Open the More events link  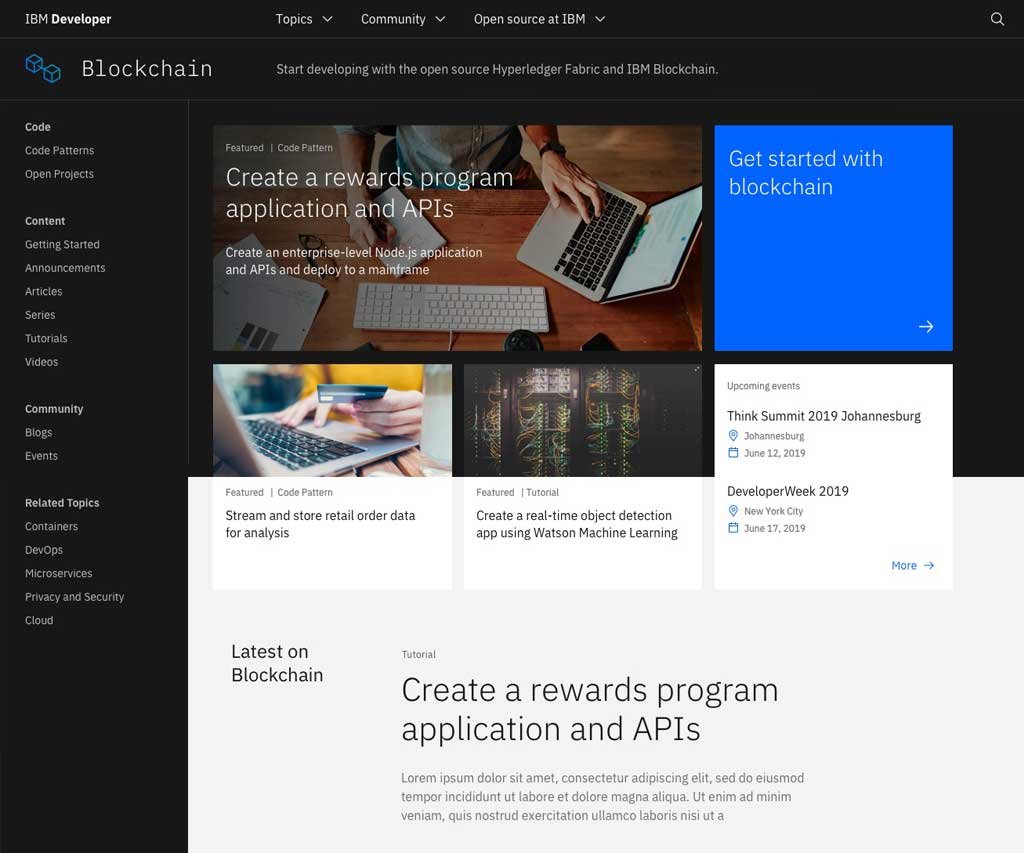pyautogui.click(x=912, y=566)
